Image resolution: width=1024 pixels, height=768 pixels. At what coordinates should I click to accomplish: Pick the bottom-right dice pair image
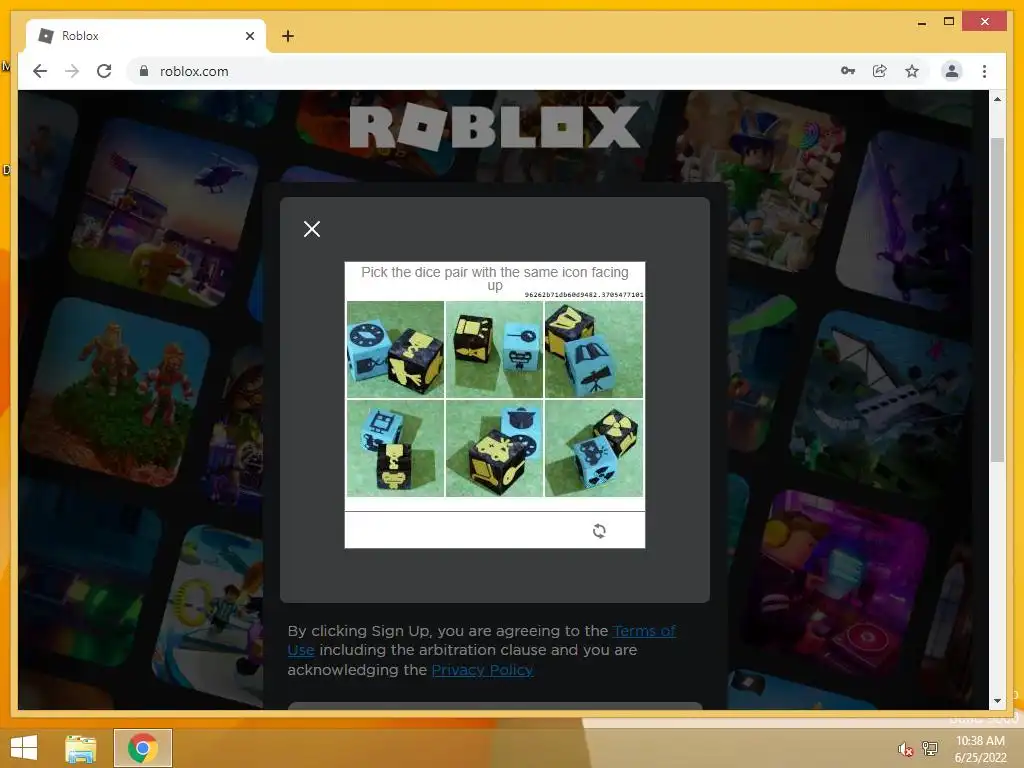pyautogui.click(x=594, y=449)
